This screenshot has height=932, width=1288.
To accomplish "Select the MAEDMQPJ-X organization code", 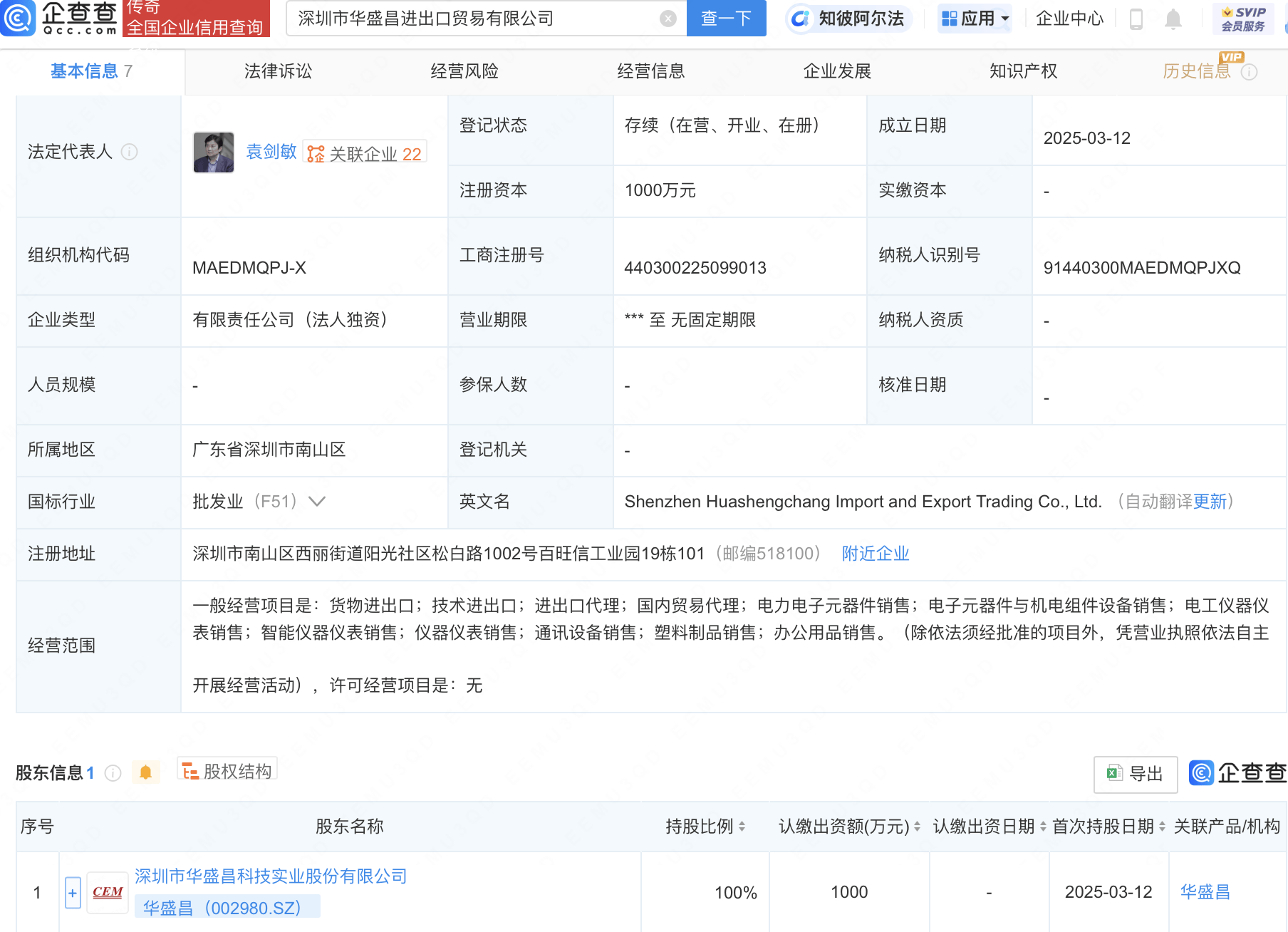I will (249, 268).
